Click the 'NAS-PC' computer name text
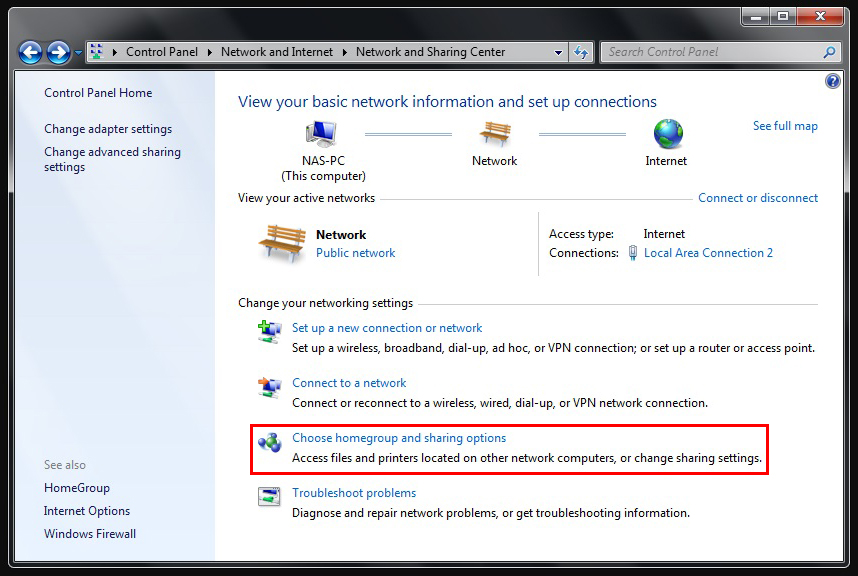Screen dimensions: 858x576 coord(323,161)
